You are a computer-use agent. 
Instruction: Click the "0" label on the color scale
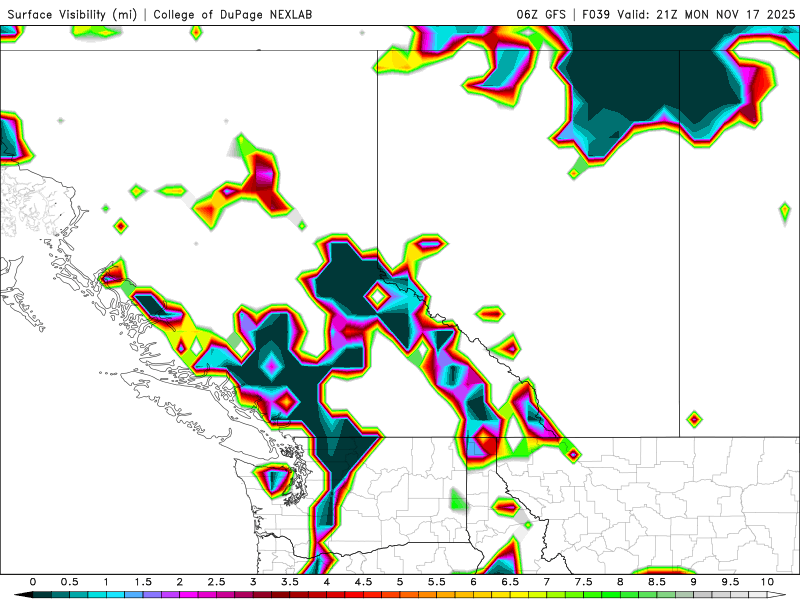(x=33, y=582)
